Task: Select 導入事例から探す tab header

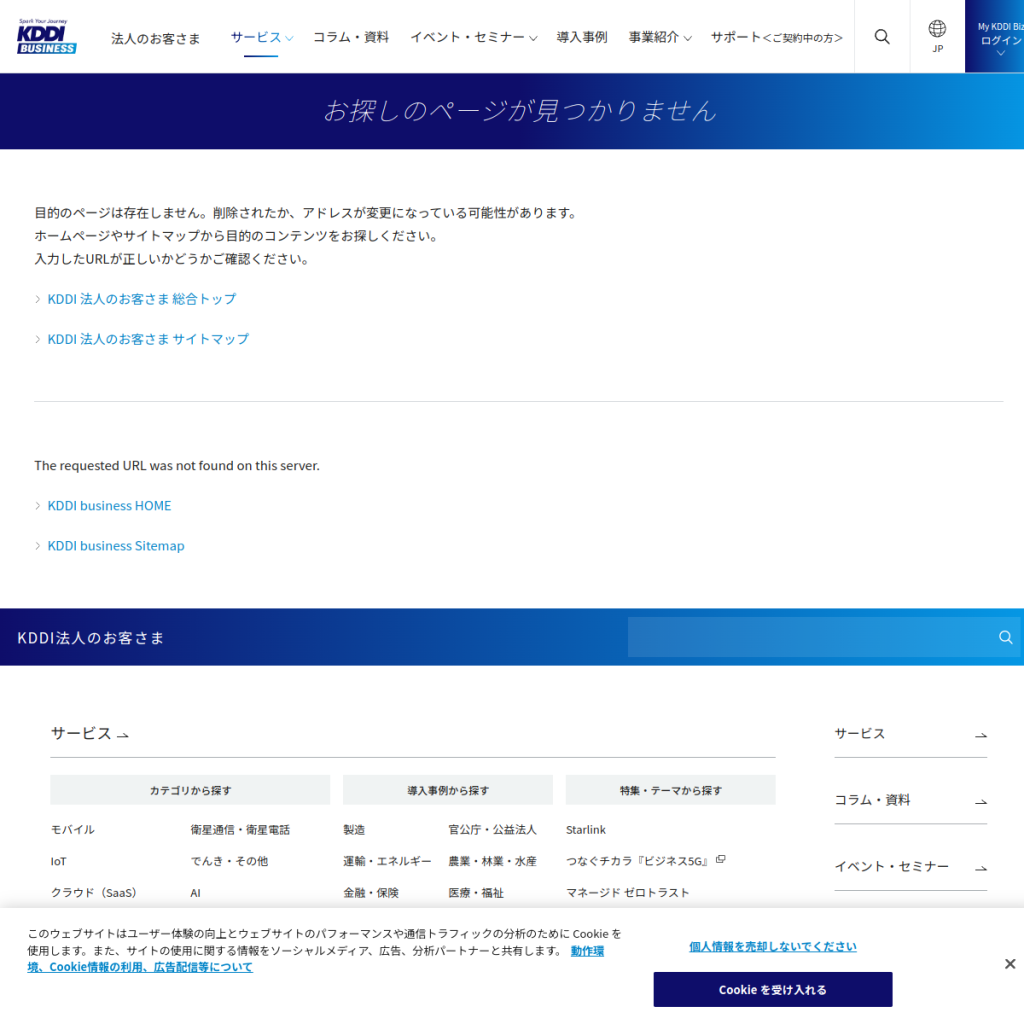Action: (448, 790)
